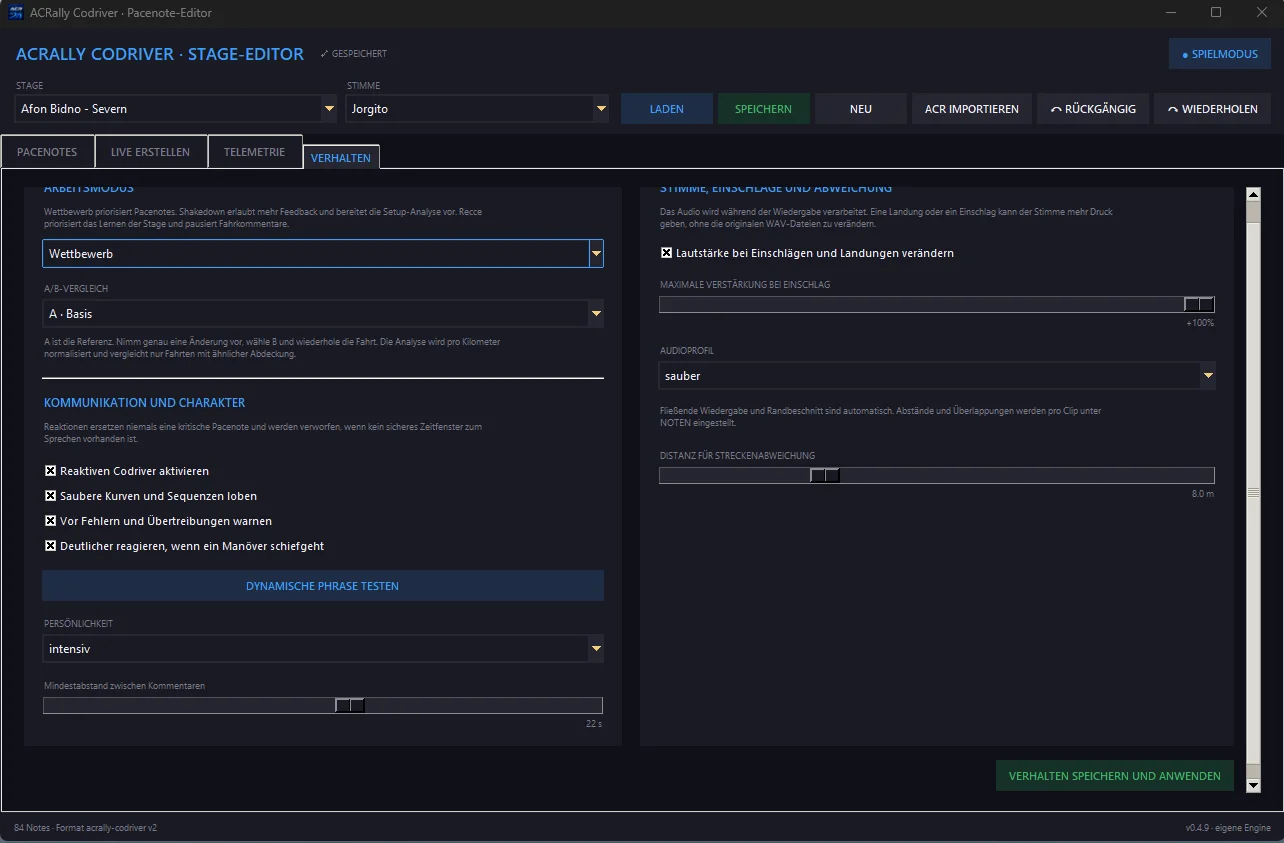Screen dimensions: 1284x843
Task: Toggle 'Lautstärke bei Einschlägen und Landungen verändern'
Action: (x=667, y=253)
